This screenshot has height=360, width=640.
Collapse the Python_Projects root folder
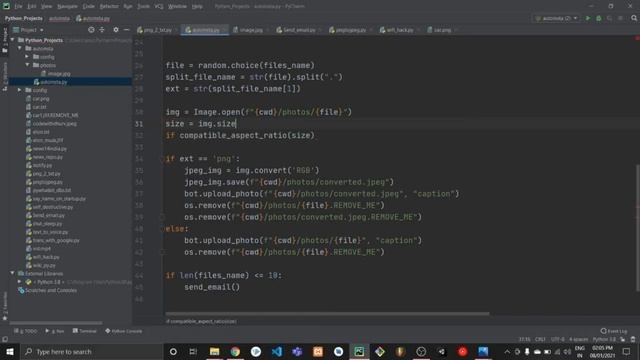(x=12, y=40)
